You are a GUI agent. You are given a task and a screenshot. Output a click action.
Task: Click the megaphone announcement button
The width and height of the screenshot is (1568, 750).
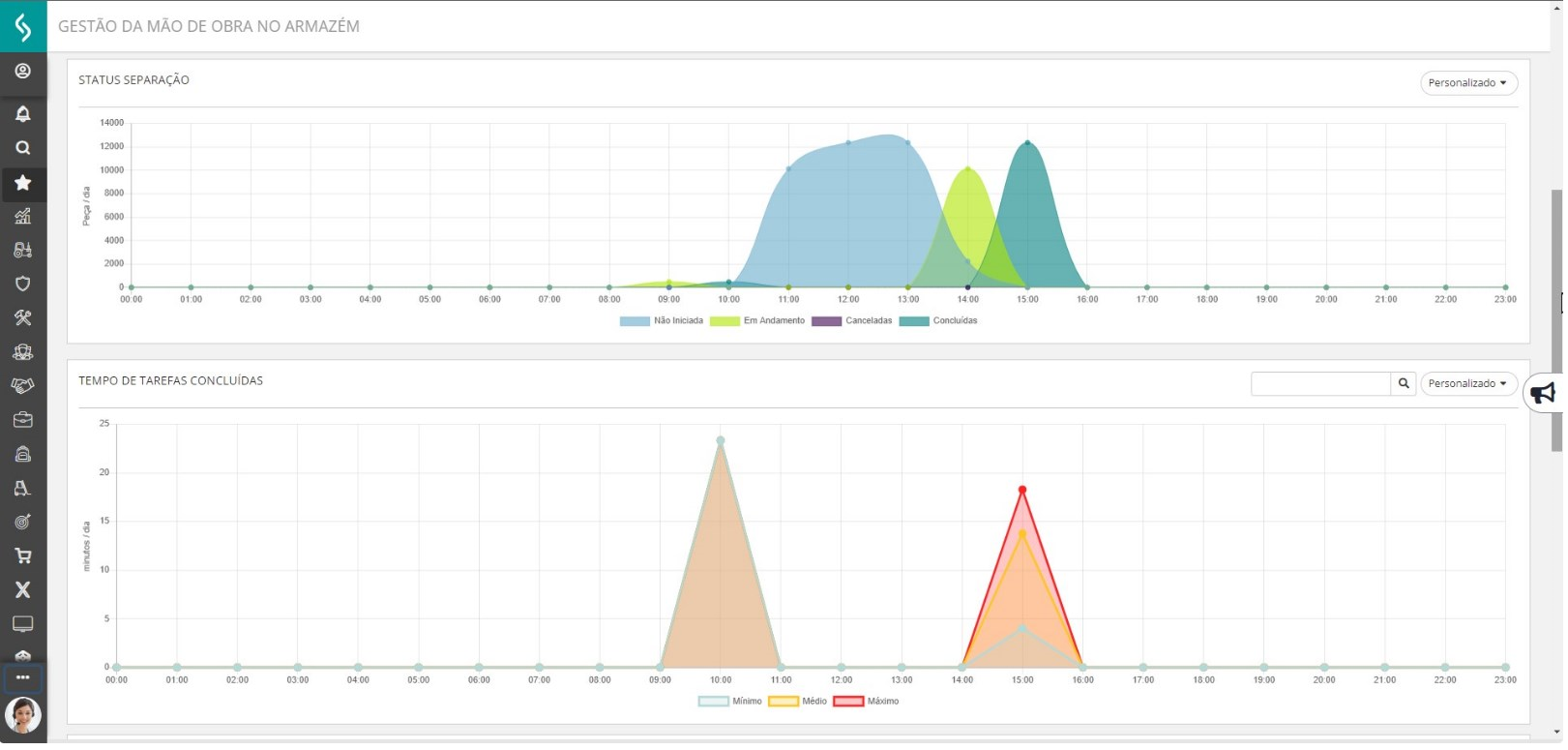coord(1544,394)
